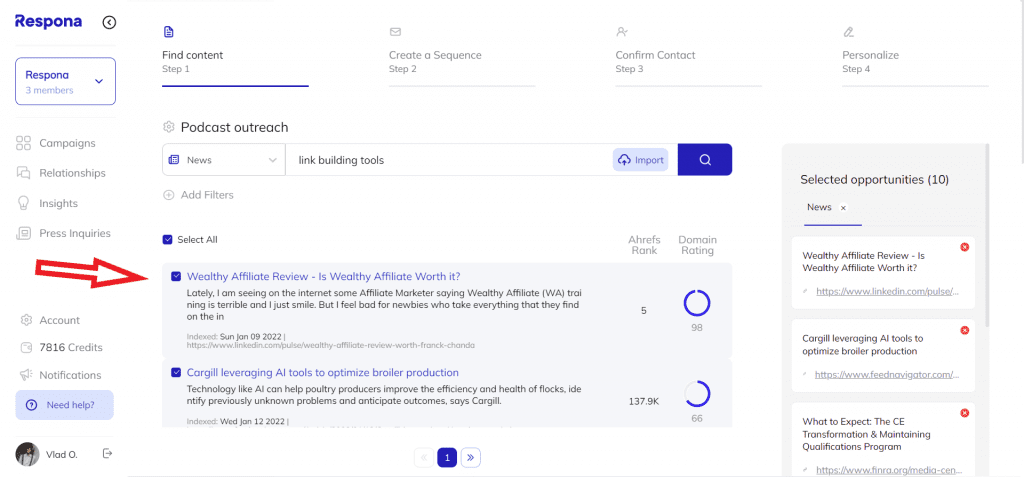The image size is (1024, 477).
Task: Select page 1 in pagination
Action: click(x=447, y=458)
